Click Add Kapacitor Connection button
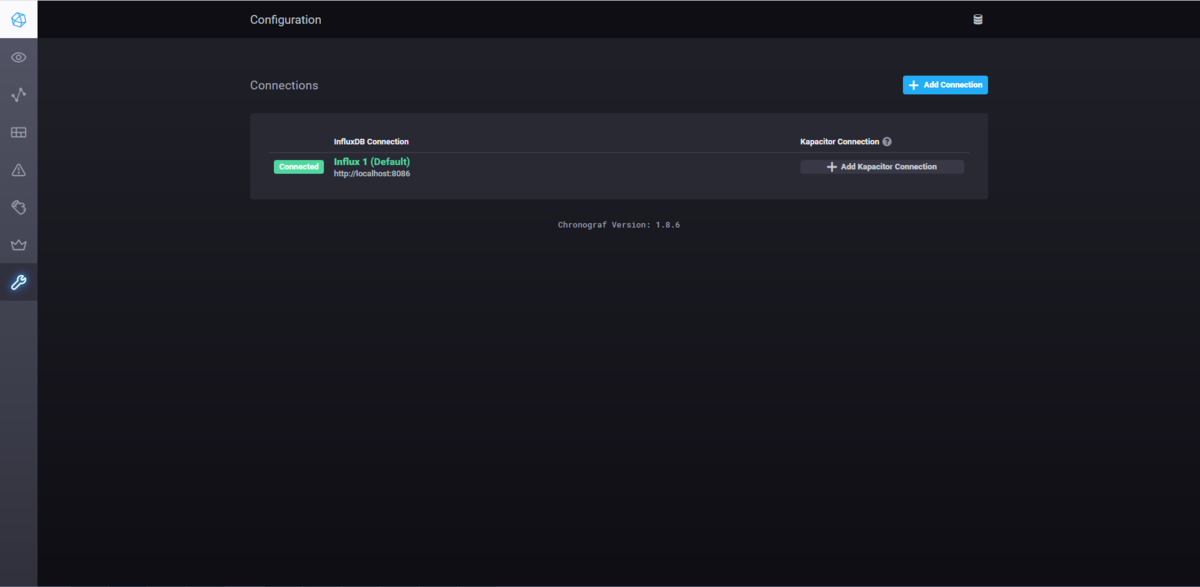 pyautogui.click(x=882, y=167)
